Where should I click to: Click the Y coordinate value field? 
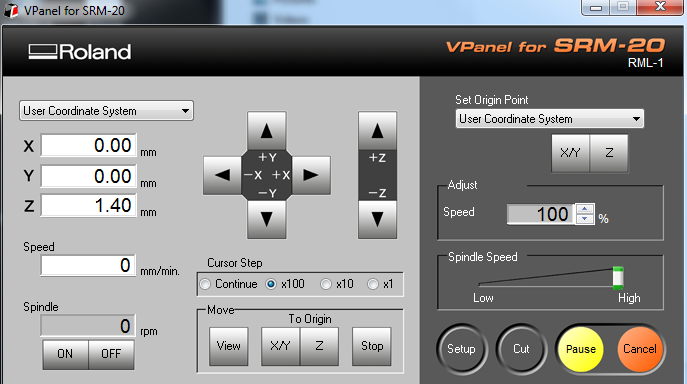tap(89, 176)
